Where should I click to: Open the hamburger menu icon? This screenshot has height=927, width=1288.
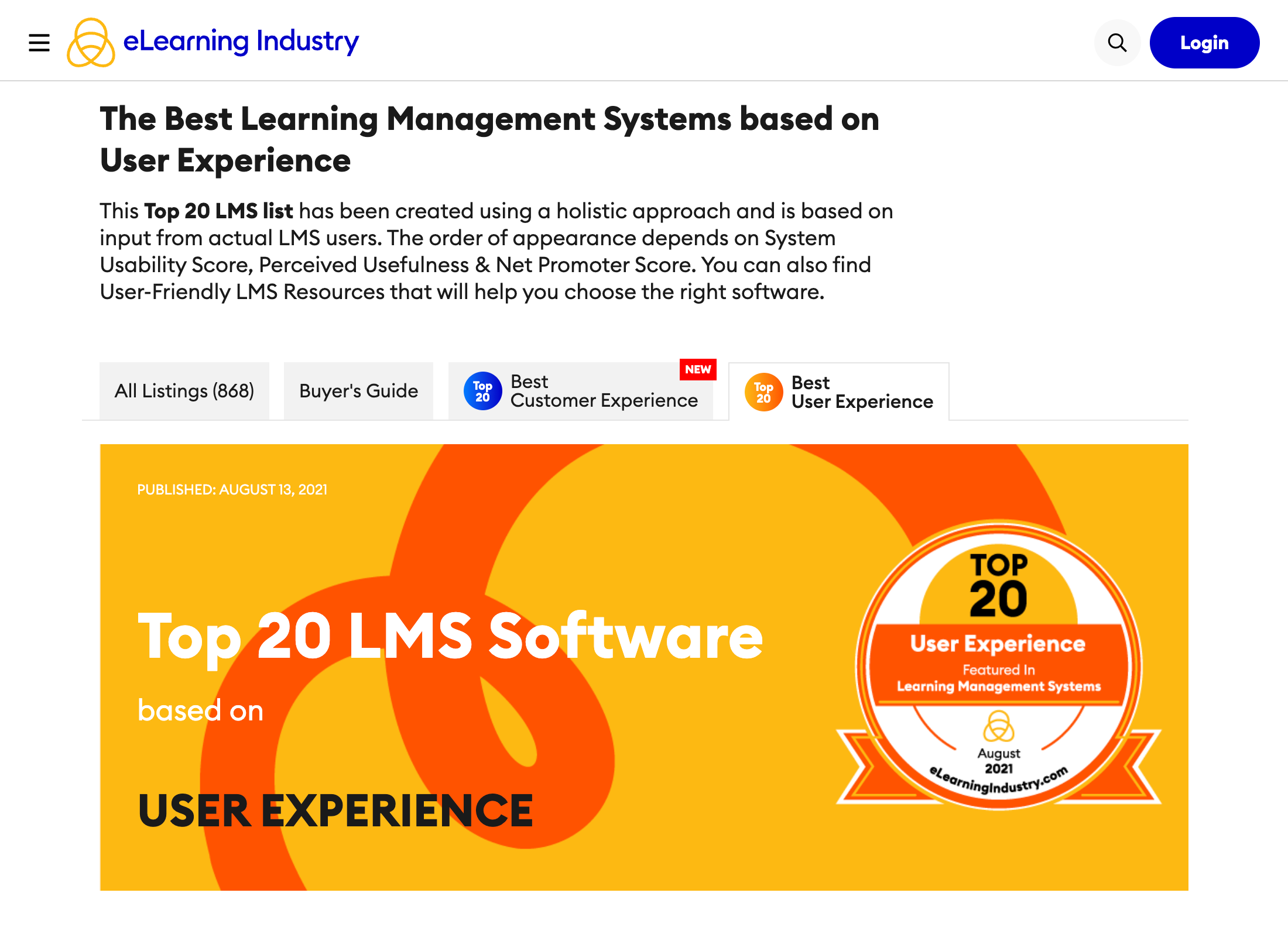(39, 43)
